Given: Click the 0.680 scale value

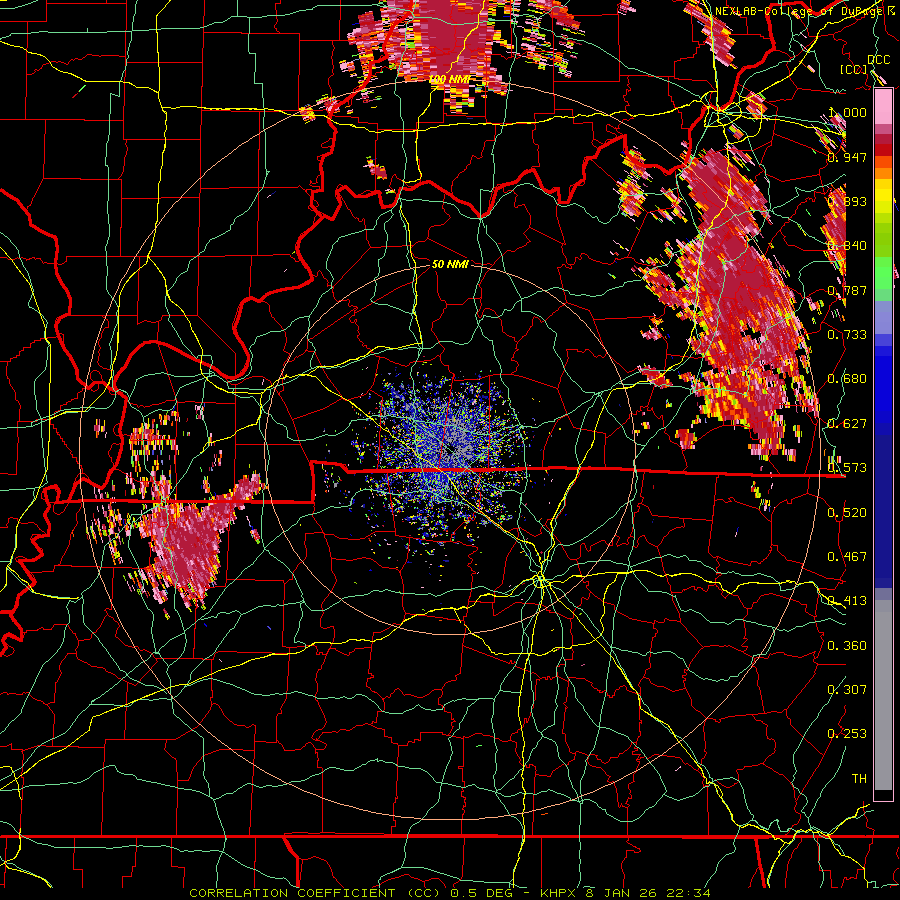Looking at the screenshot, I should [x=847, y=379].
